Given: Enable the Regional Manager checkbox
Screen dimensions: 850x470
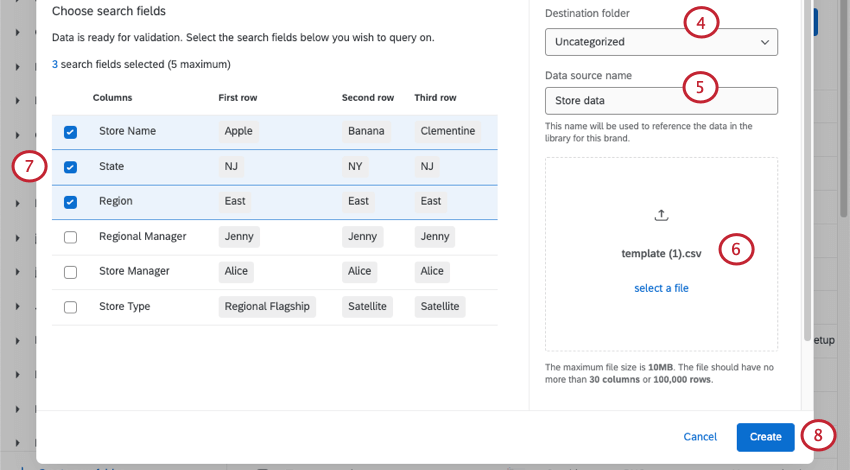Looking at the screenshot, I should (70, 237).
